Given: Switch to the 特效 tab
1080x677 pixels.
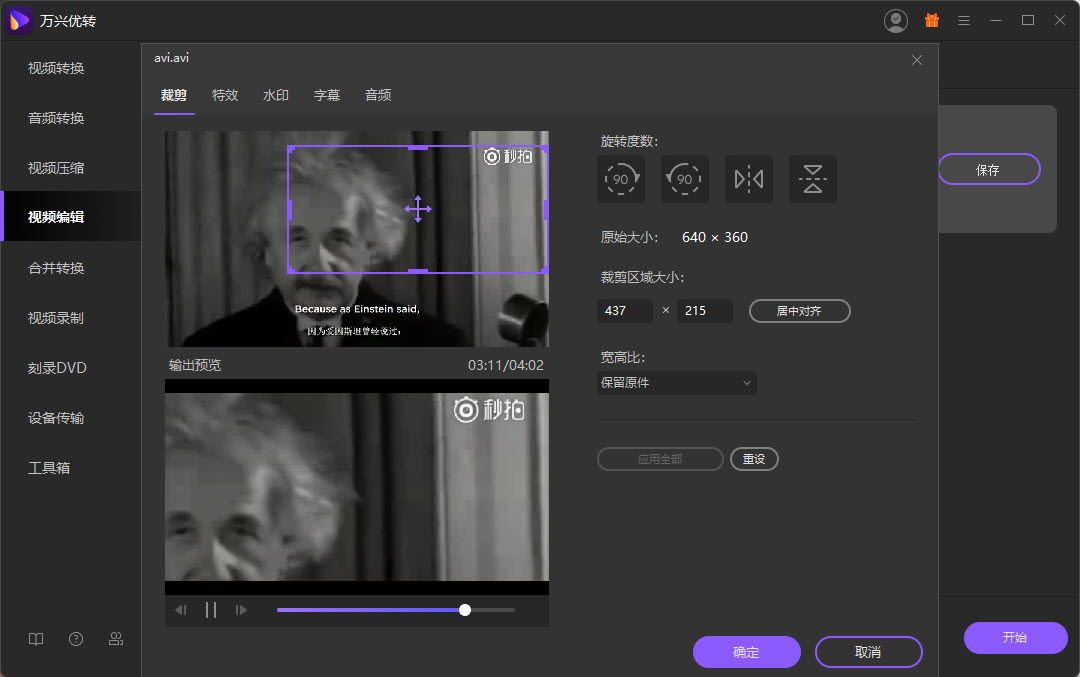Looking at the screenshot, I should tap(225, 95).
